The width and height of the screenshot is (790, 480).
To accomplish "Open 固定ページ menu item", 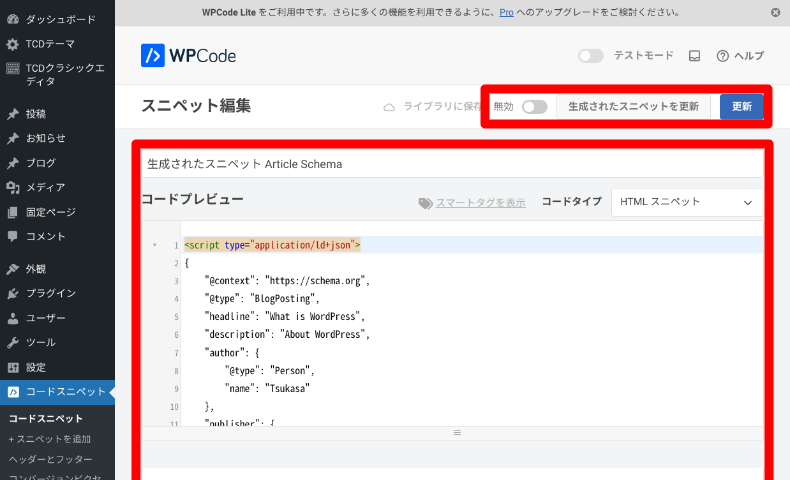I will [x=57, y=212].
